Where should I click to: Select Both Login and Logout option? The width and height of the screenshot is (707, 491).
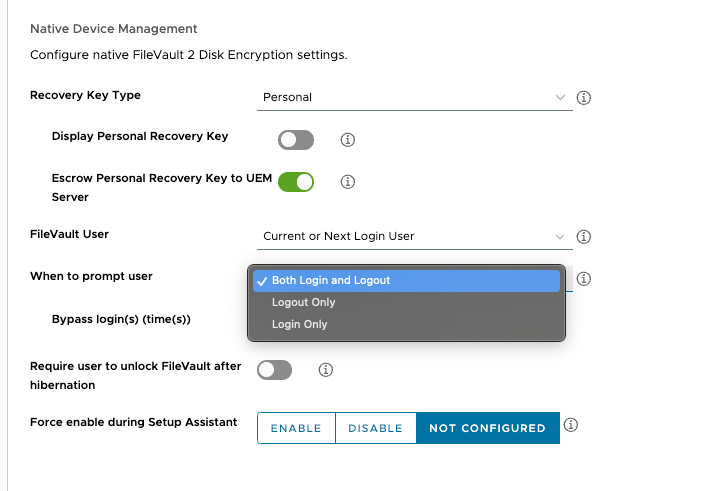point(406,280)
